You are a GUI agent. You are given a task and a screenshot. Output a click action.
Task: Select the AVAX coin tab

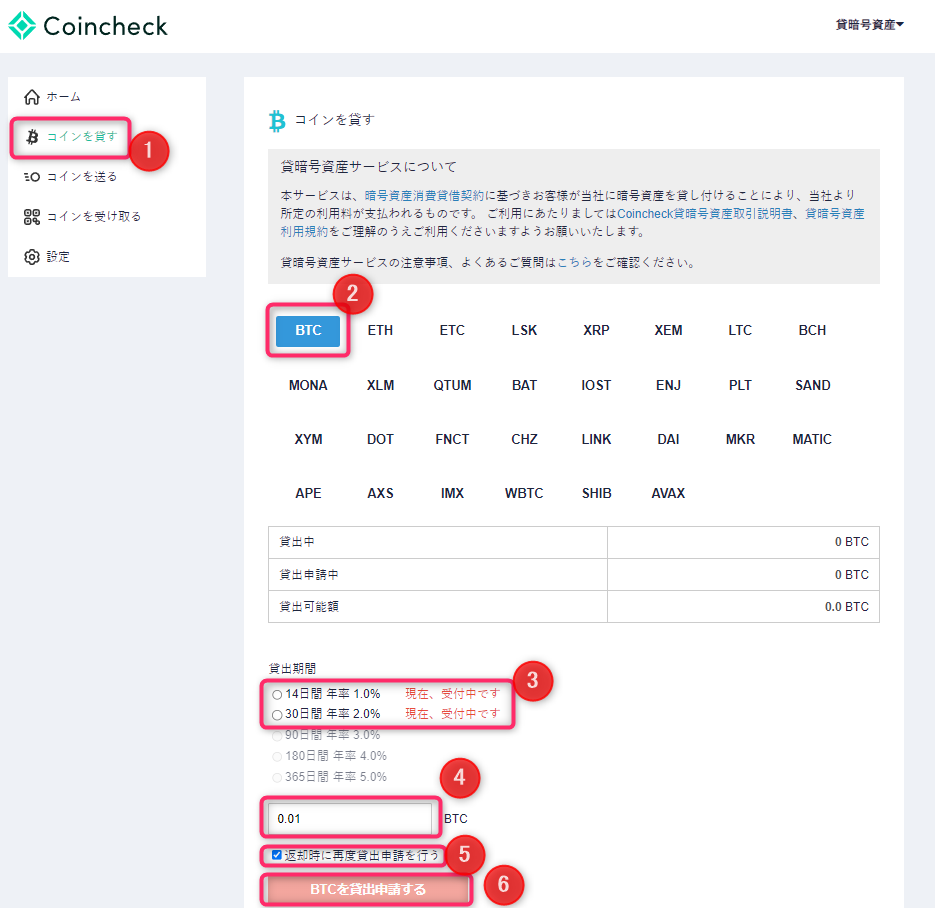click(x=668, y=494)
